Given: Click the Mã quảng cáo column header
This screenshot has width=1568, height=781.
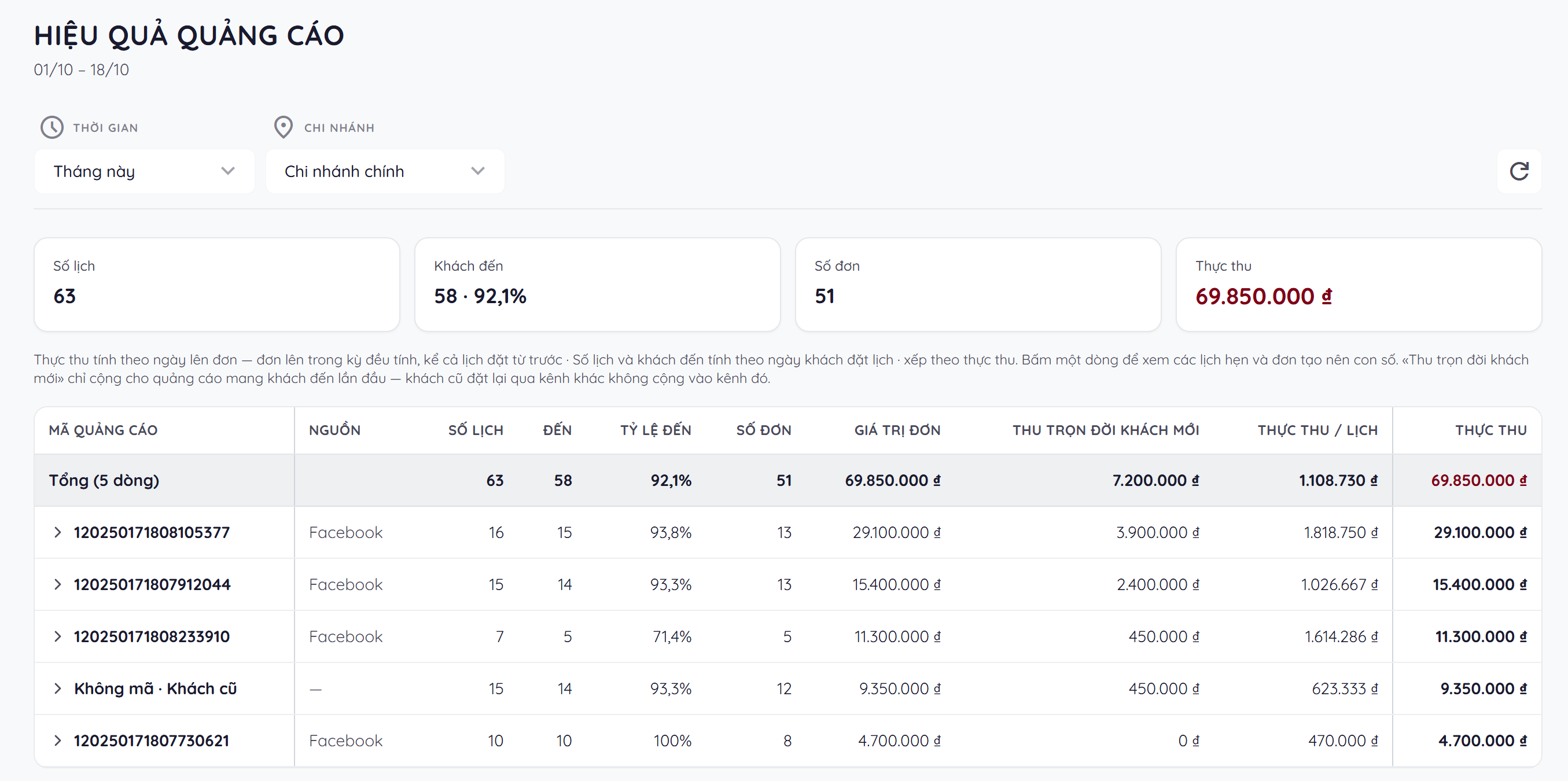Looking at the screenshot, I should pos(103,430).
